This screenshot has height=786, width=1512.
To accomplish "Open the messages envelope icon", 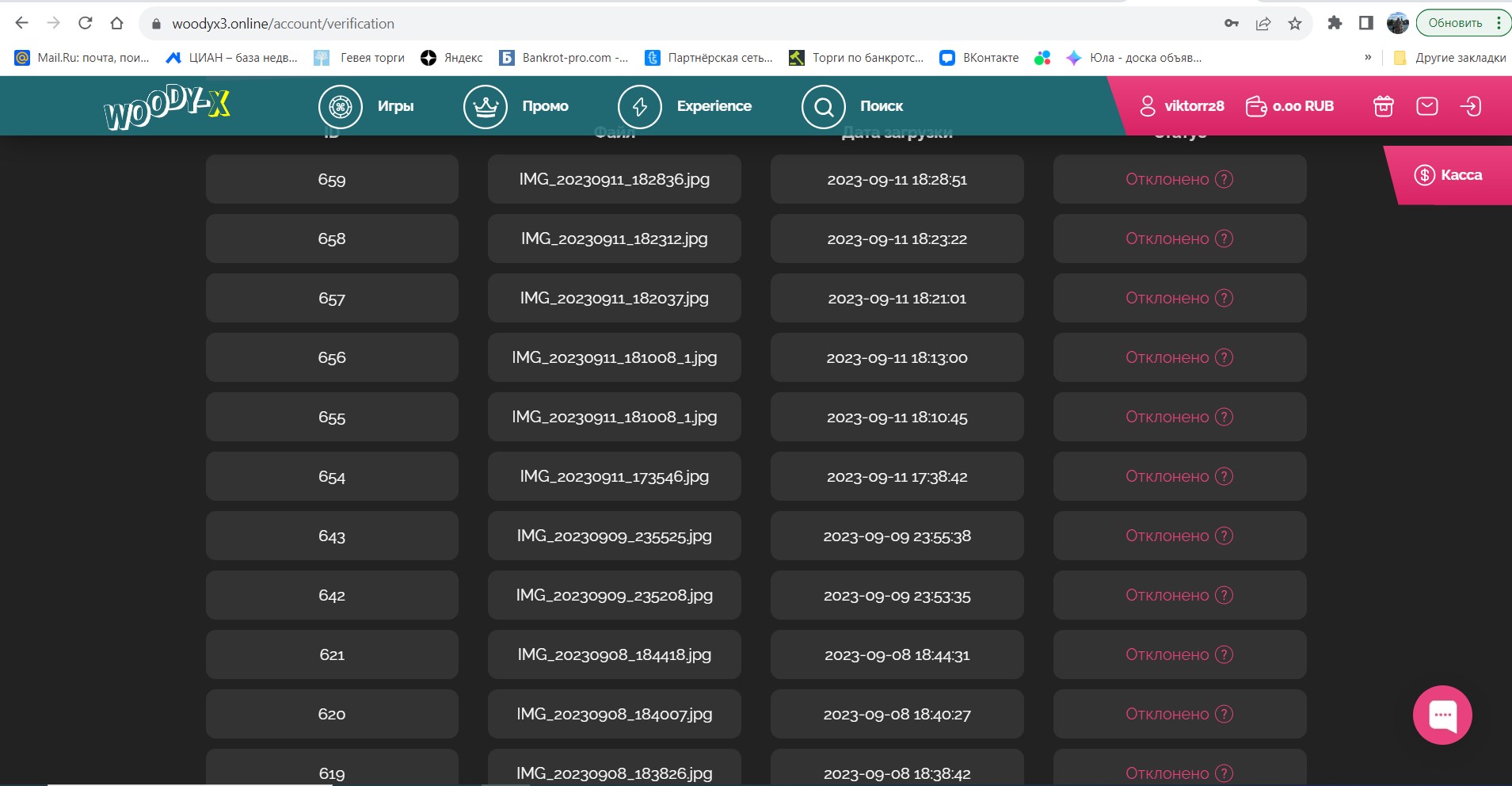I will point(1426,106).
